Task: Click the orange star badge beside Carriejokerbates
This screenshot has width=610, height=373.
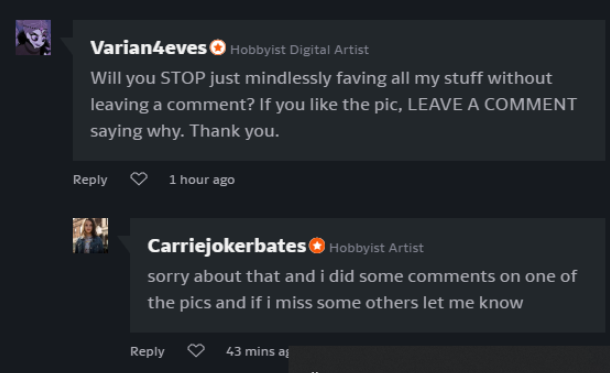Action: [317, 245]
